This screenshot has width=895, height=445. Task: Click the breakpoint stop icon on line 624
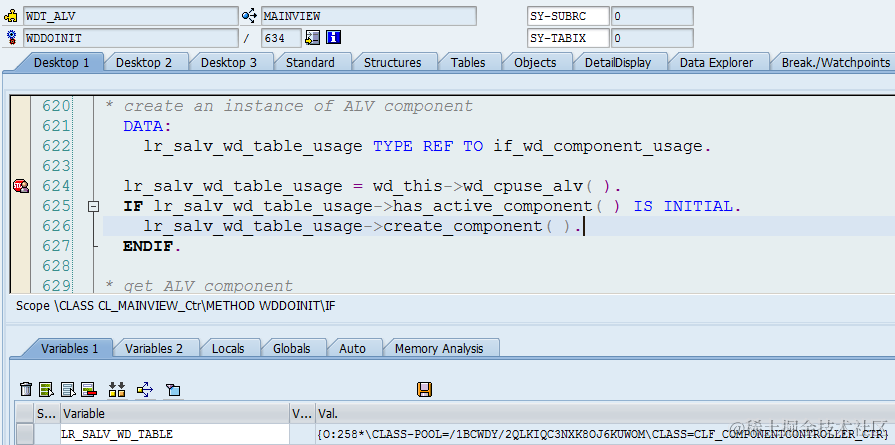point(21,186)
